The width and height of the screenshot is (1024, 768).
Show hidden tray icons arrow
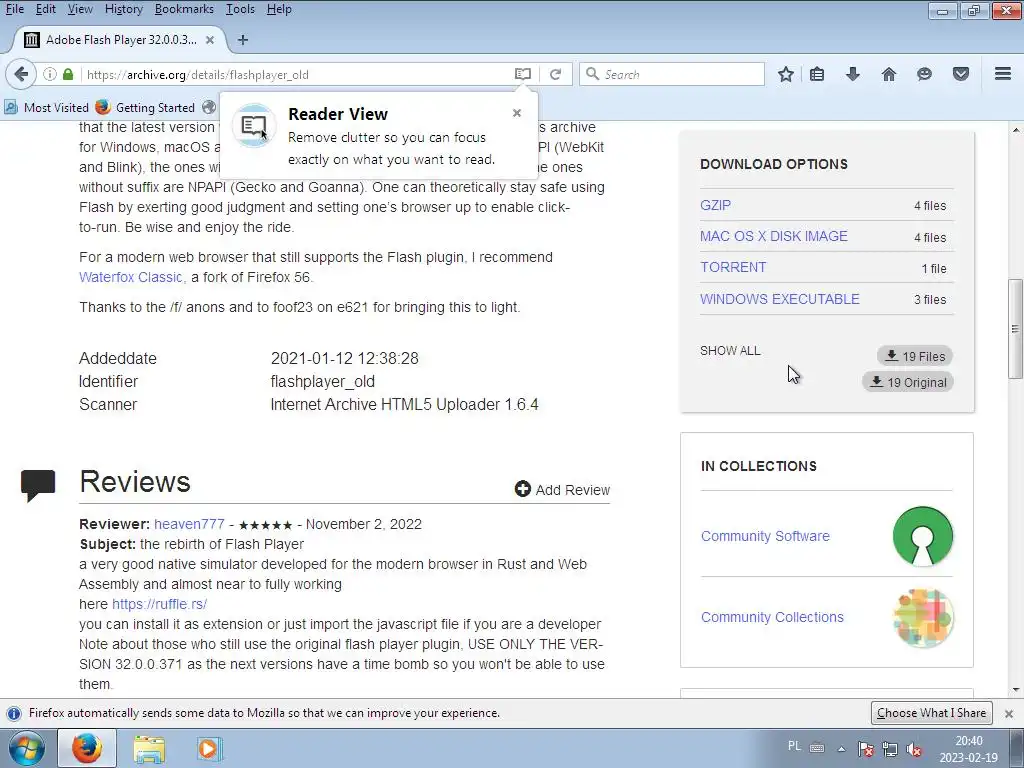(841, 749)
